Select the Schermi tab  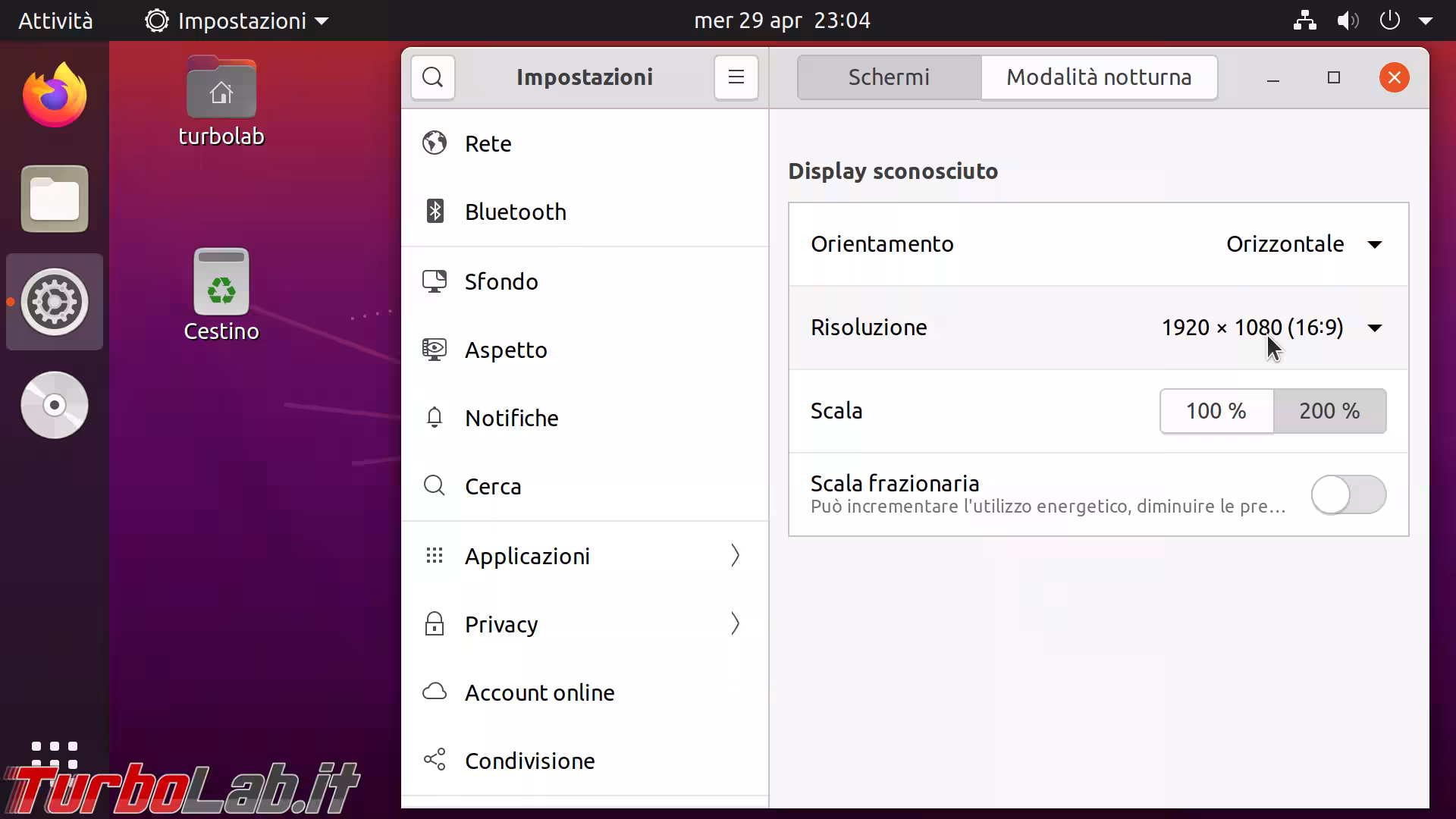889,77
